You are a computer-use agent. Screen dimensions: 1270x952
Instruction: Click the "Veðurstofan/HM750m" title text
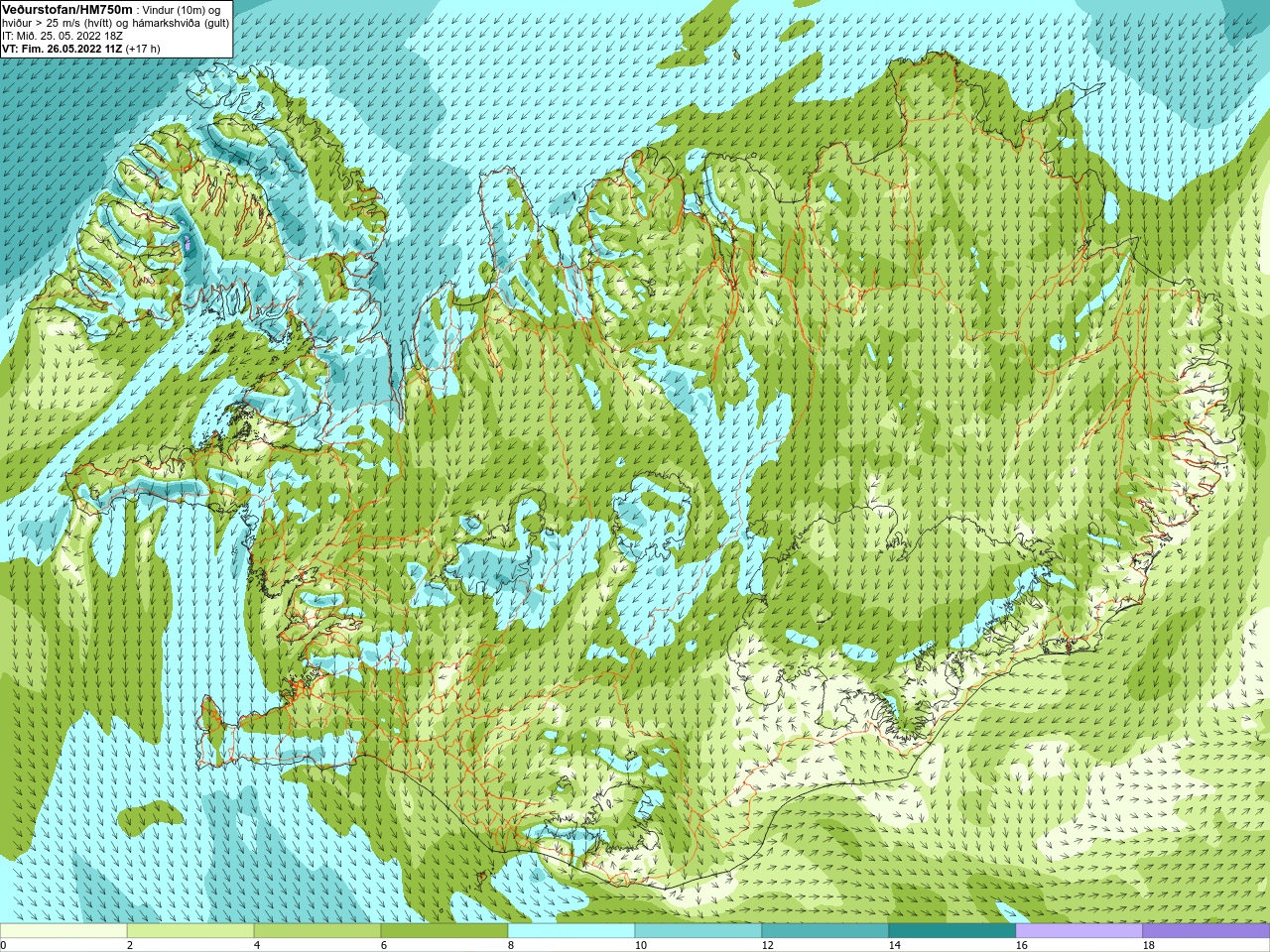pos(67,8)
